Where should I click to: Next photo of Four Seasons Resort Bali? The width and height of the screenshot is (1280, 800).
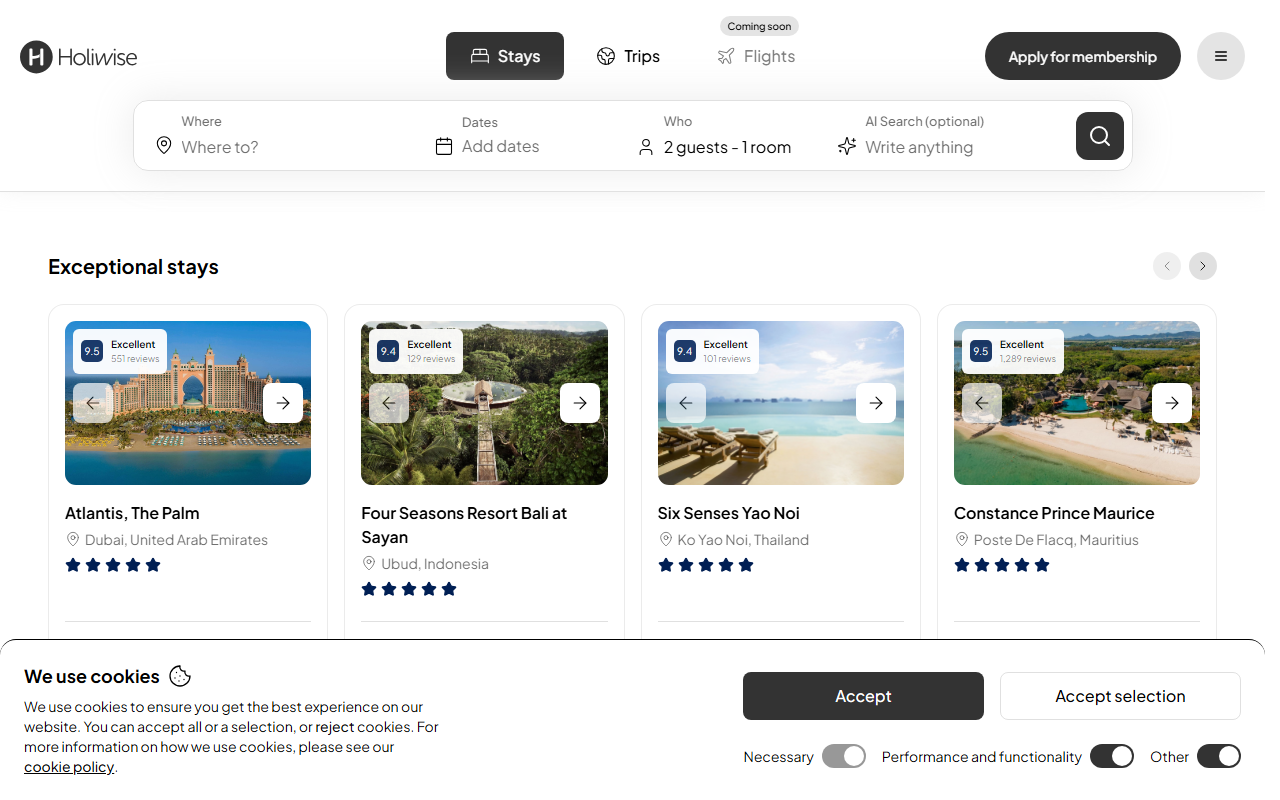click(x=580, y=403)
